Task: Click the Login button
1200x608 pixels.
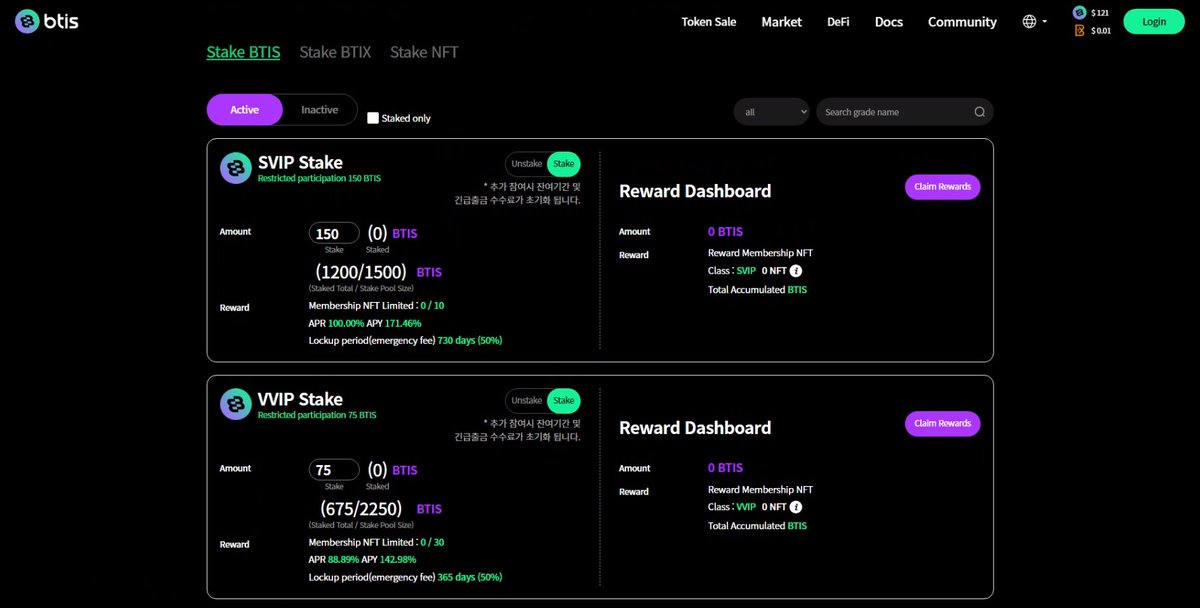Action: click(1154, 21)
